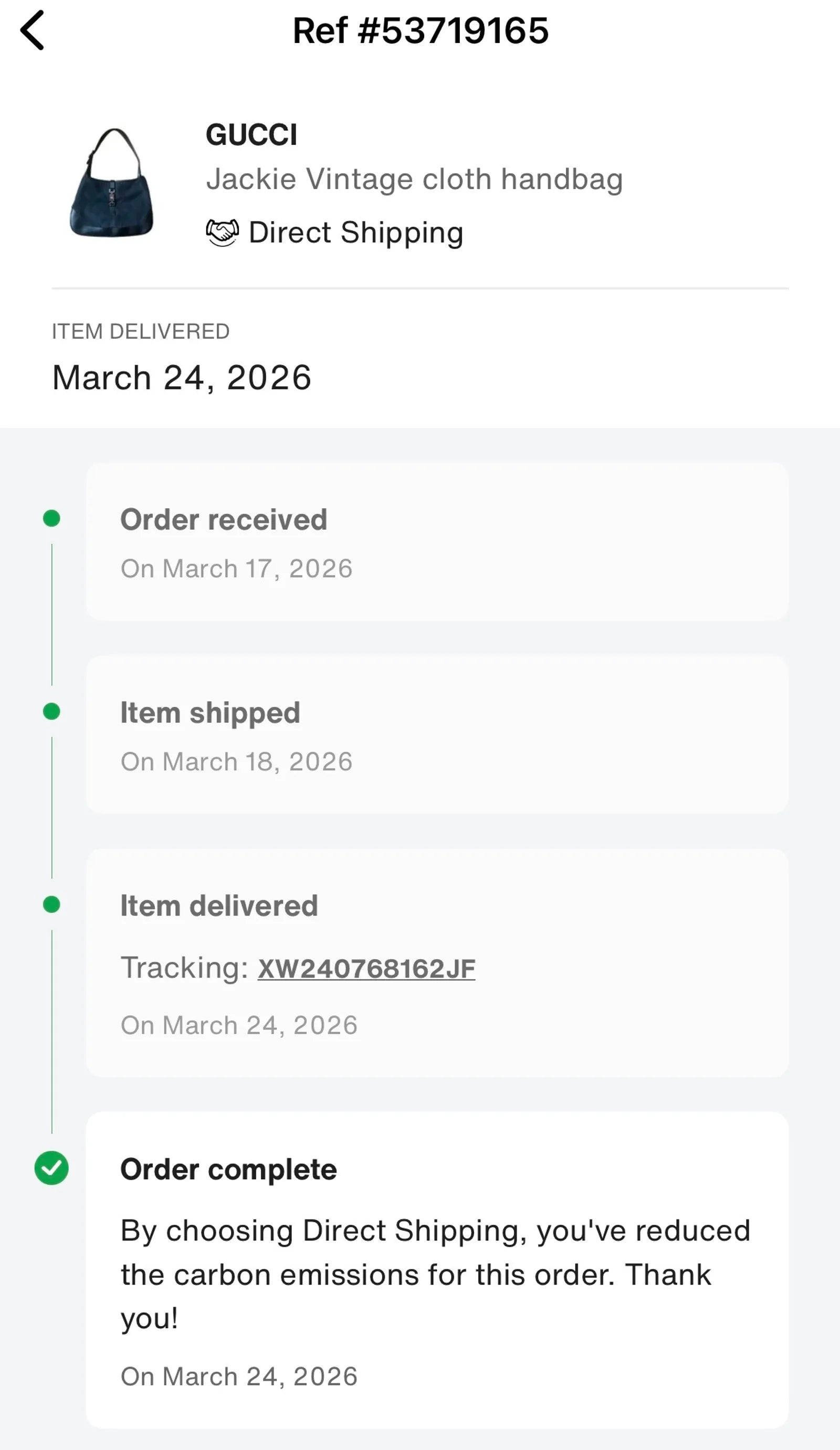840x1450 pixels.
Task: Tap the back arrow
Action: tap(33, 30)
